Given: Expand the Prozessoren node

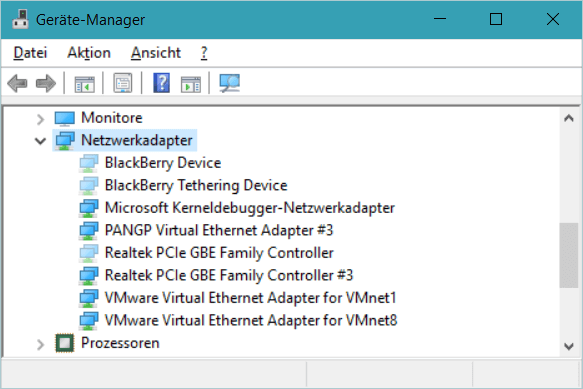Looking at the screenshot, I should 40,344.
